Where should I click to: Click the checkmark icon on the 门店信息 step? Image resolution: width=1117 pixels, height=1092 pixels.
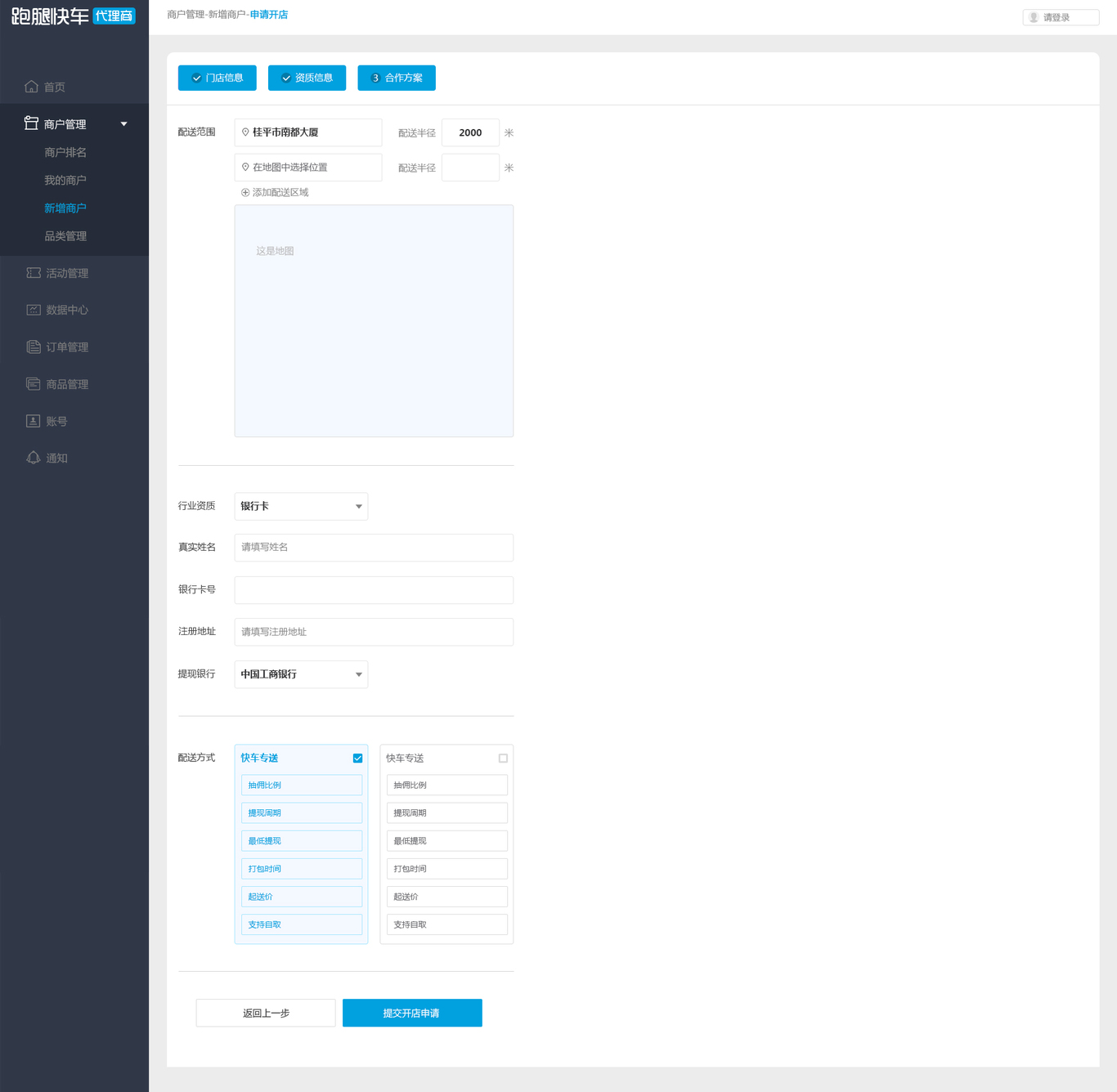coord(196,78)
